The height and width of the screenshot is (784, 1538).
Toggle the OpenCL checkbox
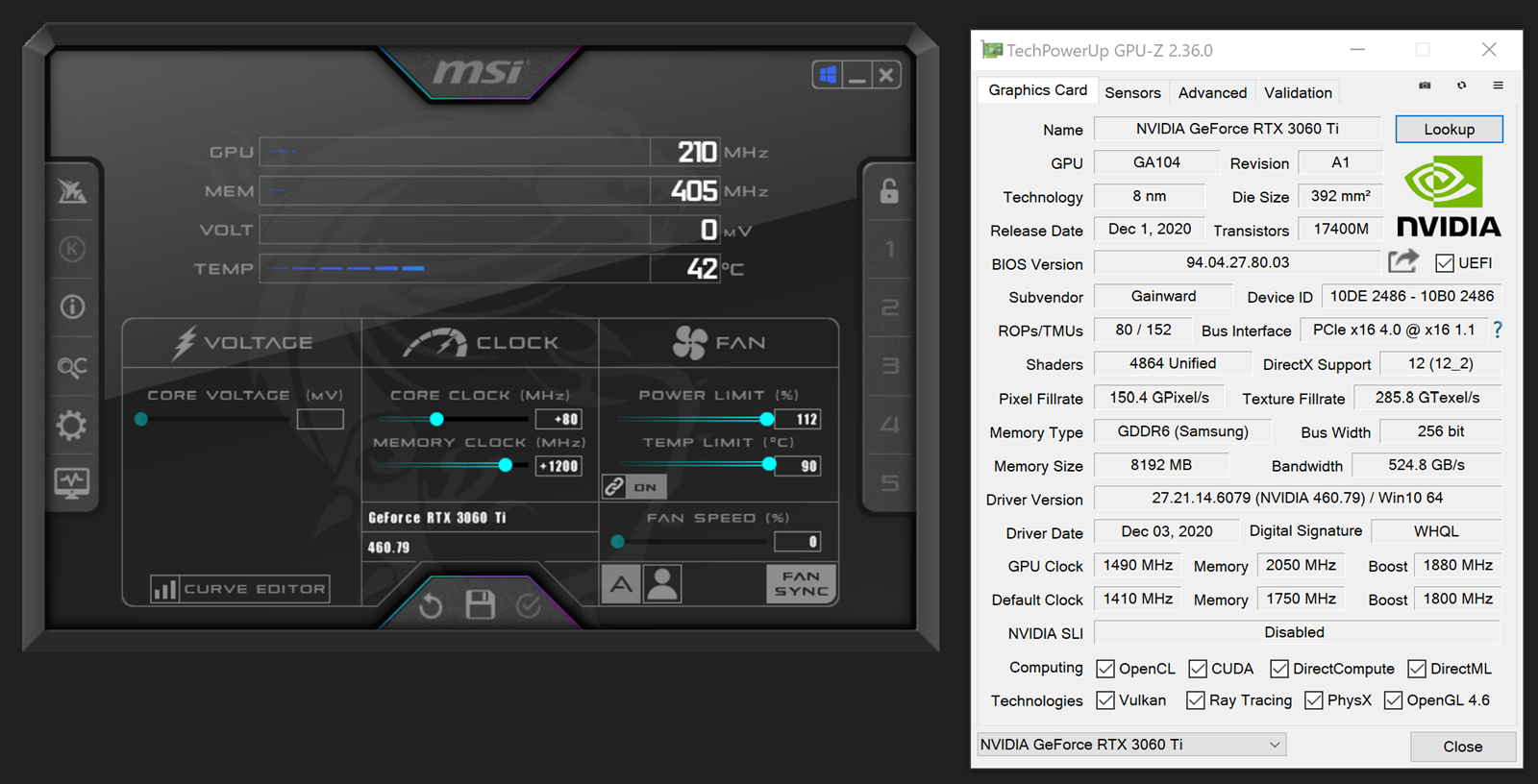[1105, 669]
